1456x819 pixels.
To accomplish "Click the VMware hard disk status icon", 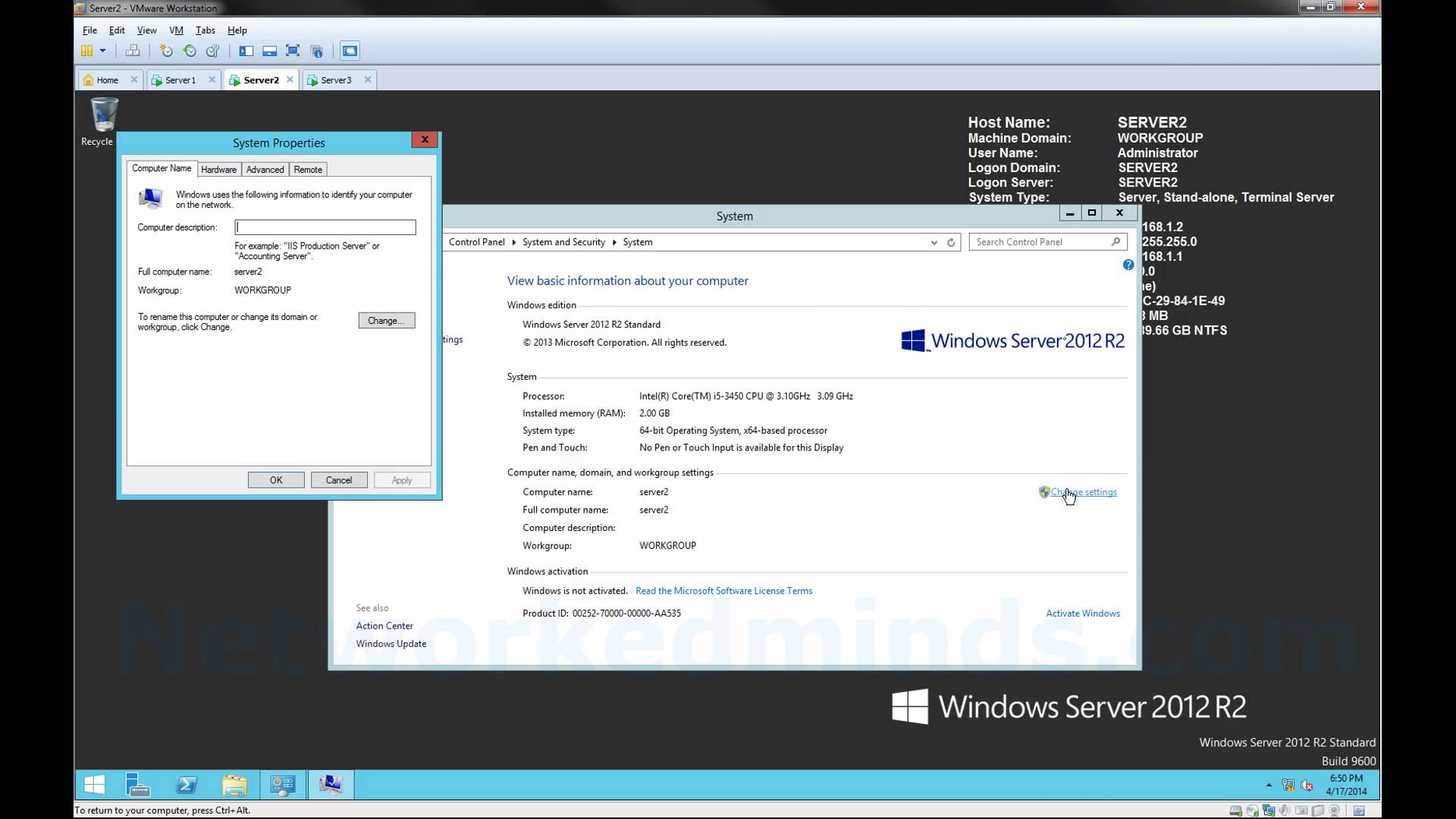I will pos(1235,811).
